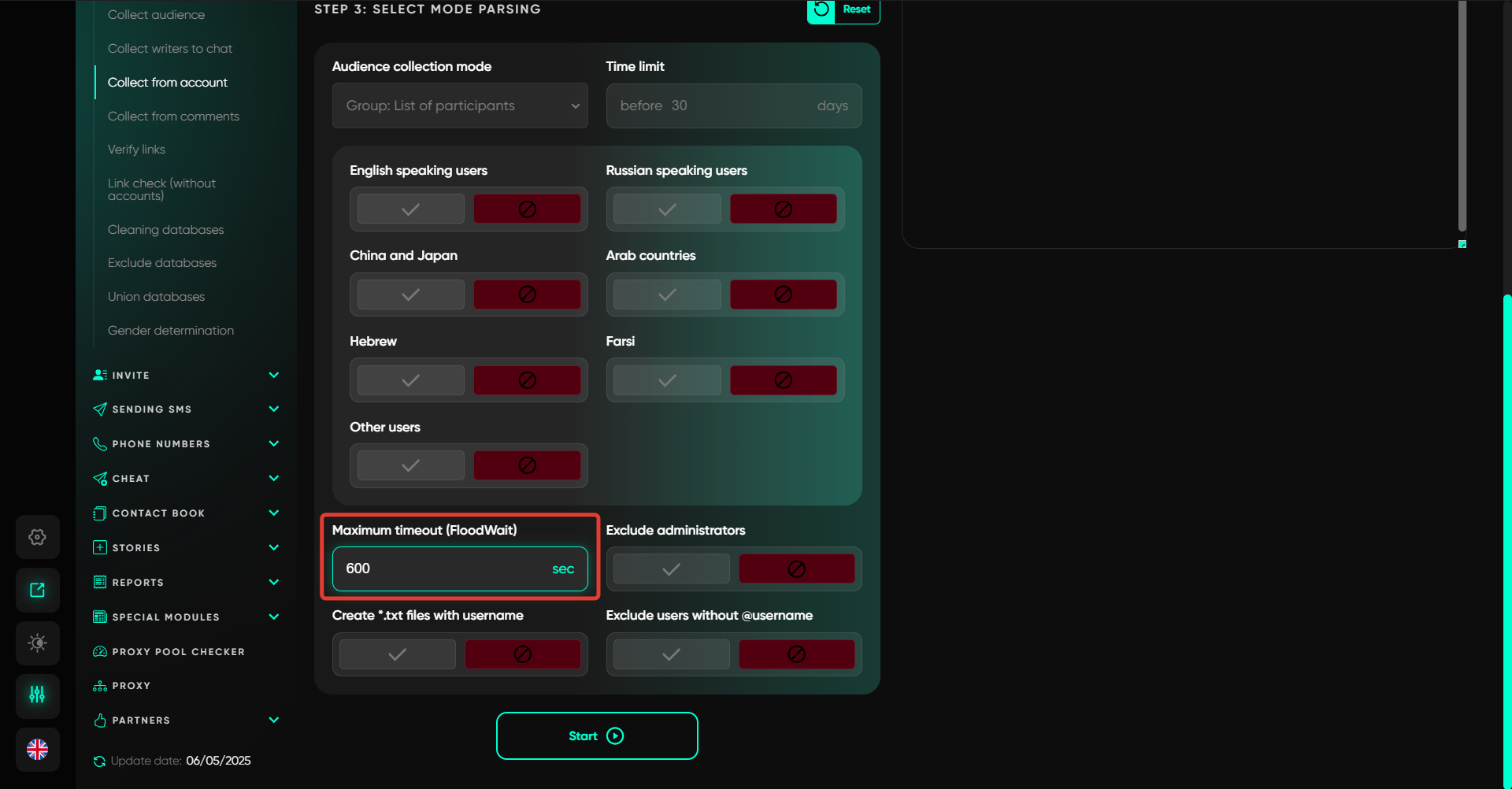Select Collect from comments menu item
The image size is (1512, 789).
[173, 116]
